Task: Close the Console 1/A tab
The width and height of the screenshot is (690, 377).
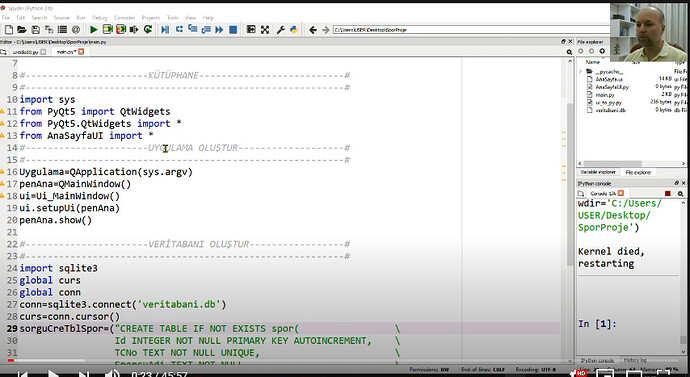Action: point(620,193)
